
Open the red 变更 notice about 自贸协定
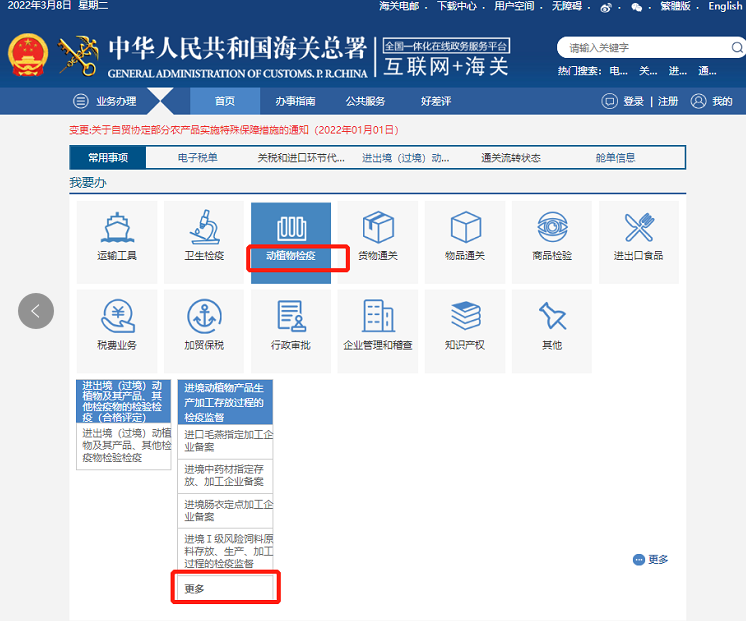pos(234,130)
